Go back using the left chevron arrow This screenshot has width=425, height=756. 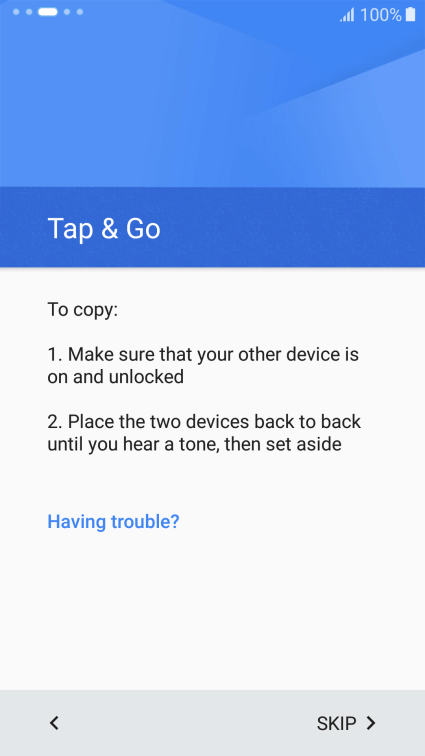coord(54,723)
